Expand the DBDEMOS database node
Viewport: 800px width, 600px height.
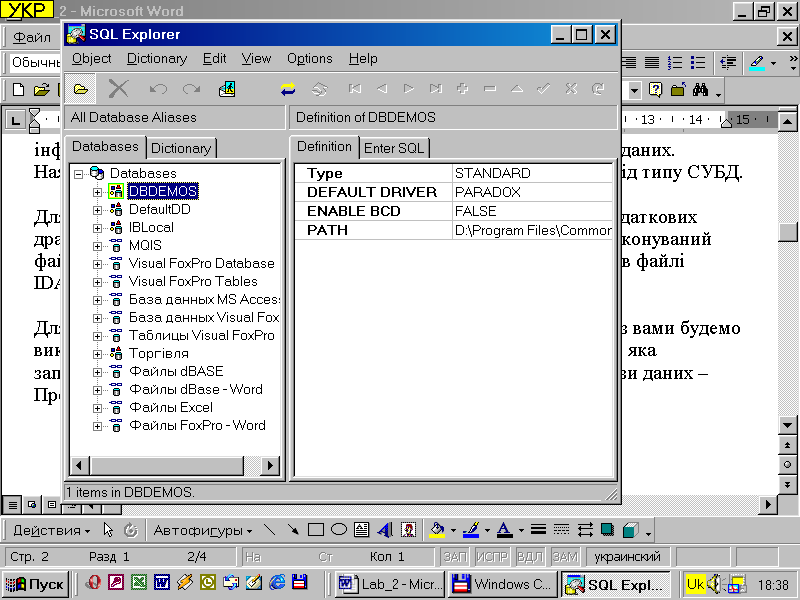tap(97, 192)
